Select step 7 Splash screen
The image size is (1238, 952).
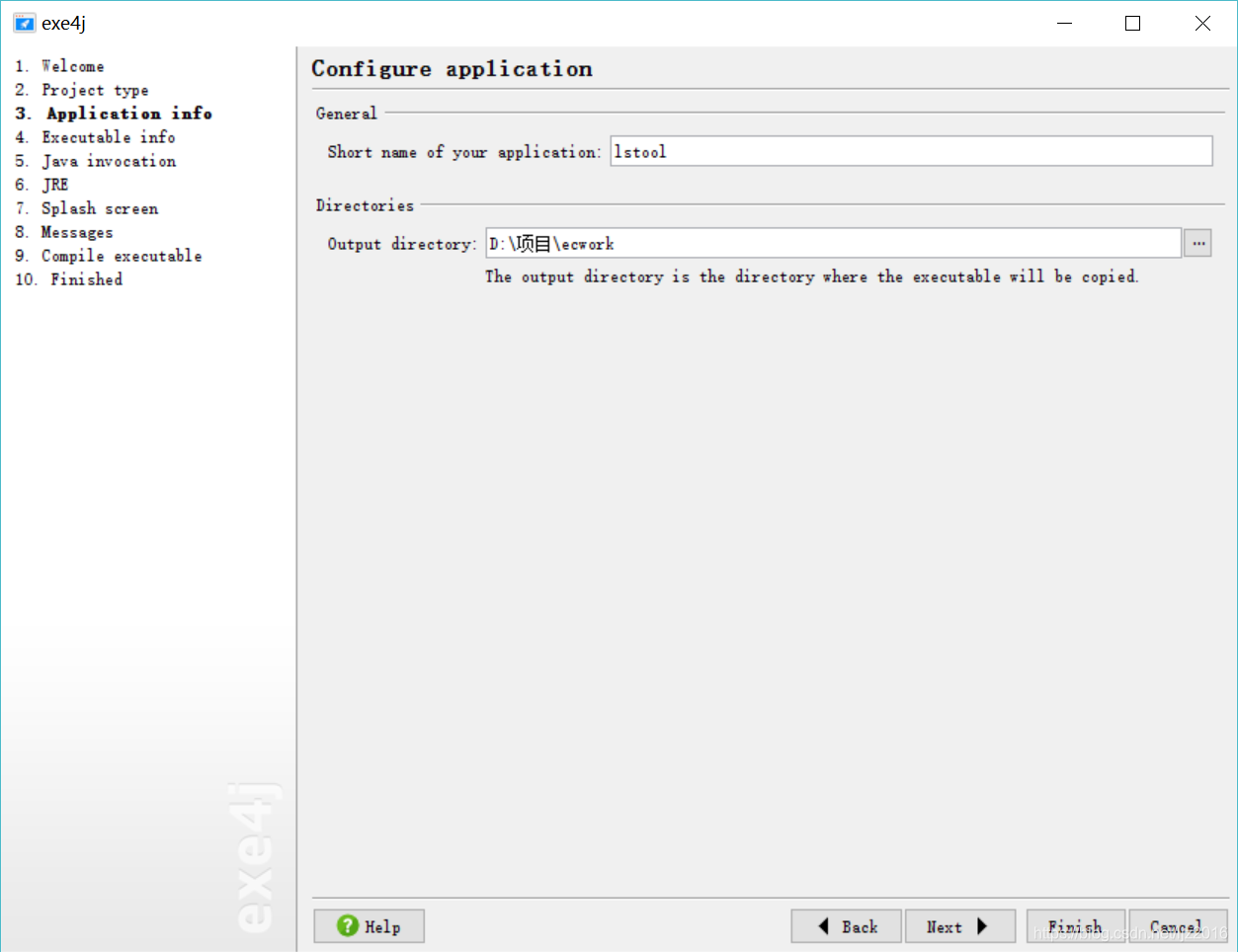click(87, 208)
